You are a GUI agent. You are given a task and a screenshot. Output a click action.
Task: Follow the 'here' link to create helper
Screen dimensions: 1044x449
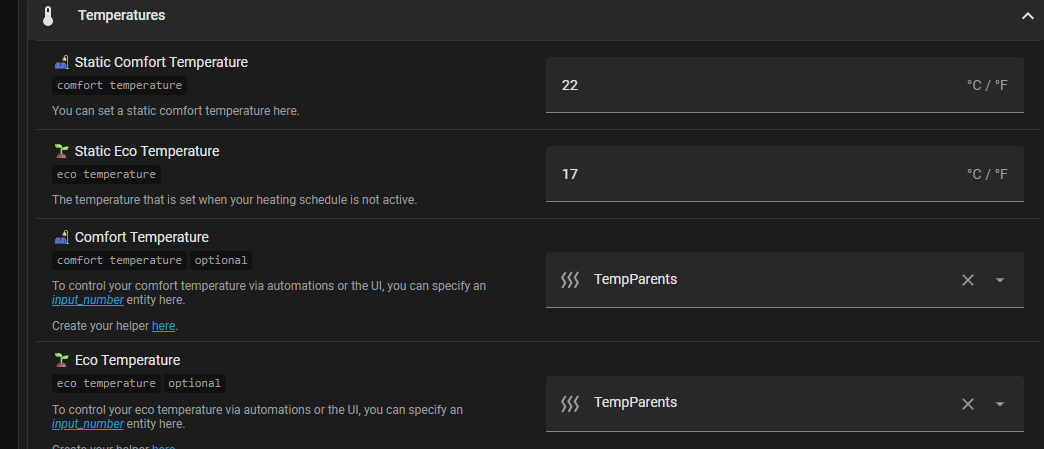click(x=163, y=326)
